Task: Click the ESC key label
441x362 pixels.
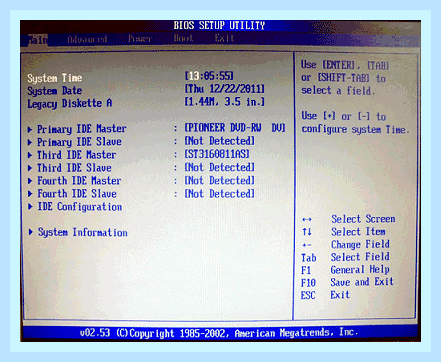Action: point(308,296)
